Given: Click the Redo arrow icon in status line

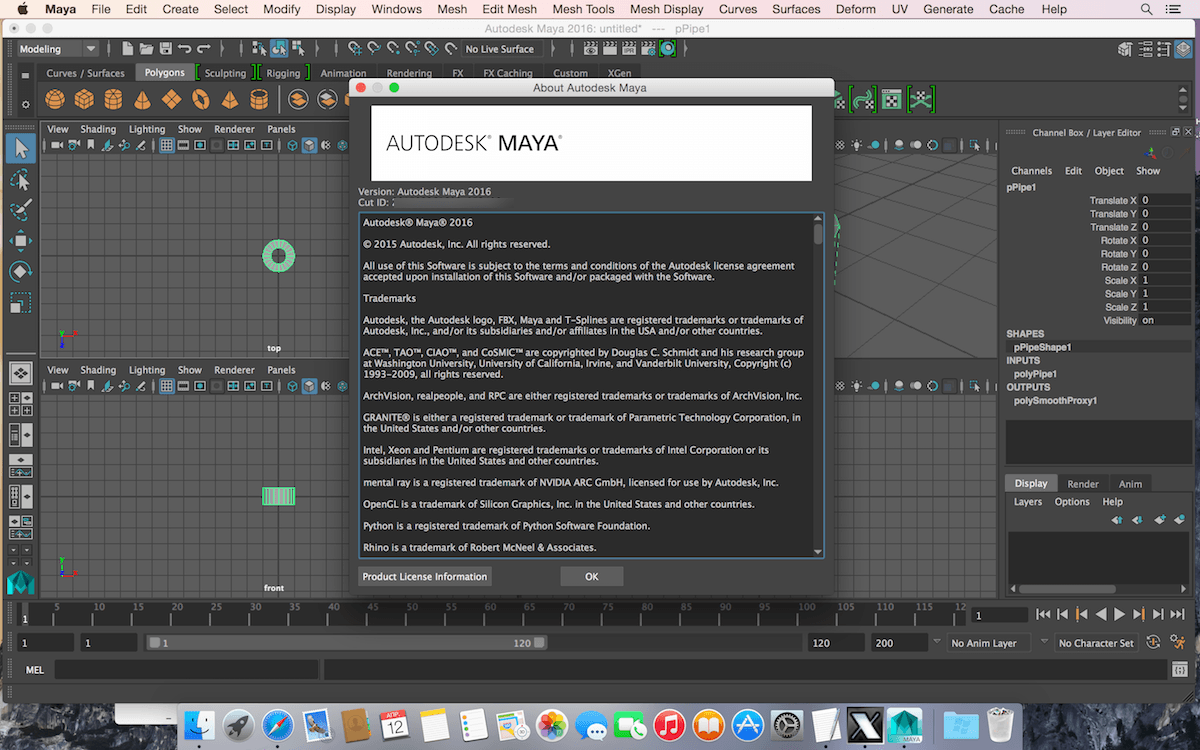Looking at the screenshot, I should (x=204, y=48).
